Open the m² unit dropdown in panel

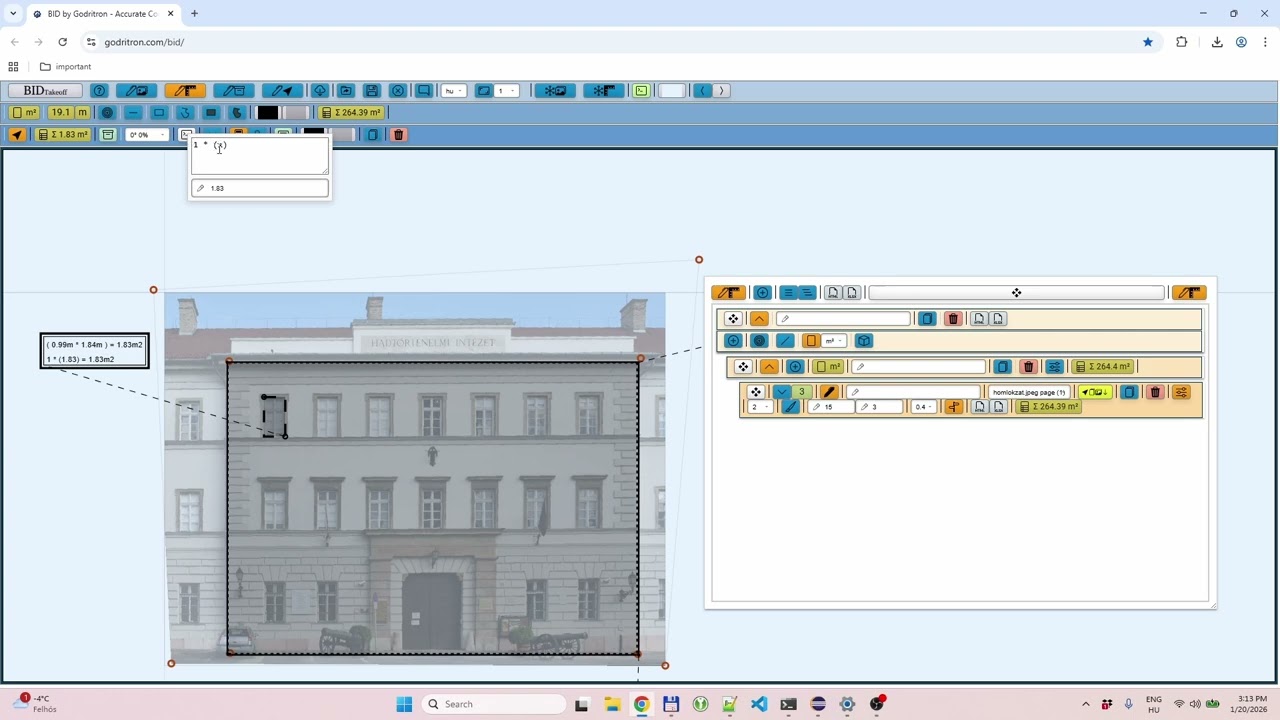tap(834, 341)
